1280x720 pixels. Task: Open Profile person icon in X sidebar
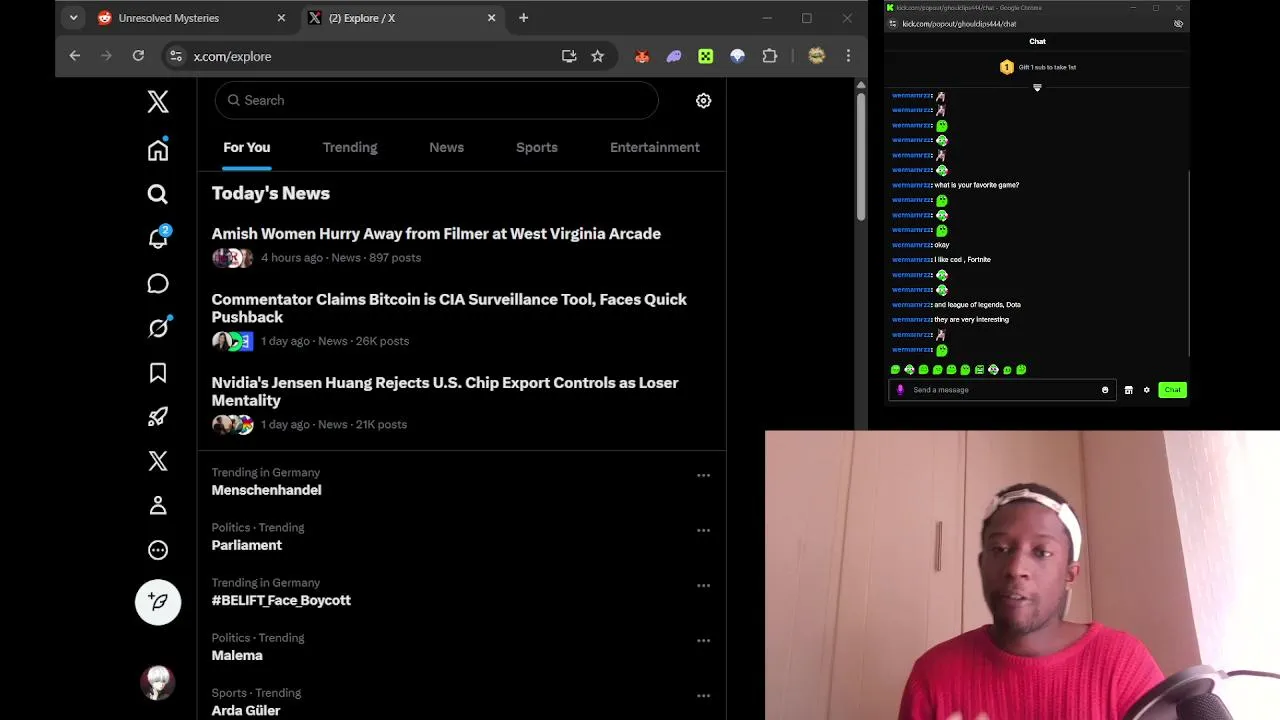click(x=158, y=505)
